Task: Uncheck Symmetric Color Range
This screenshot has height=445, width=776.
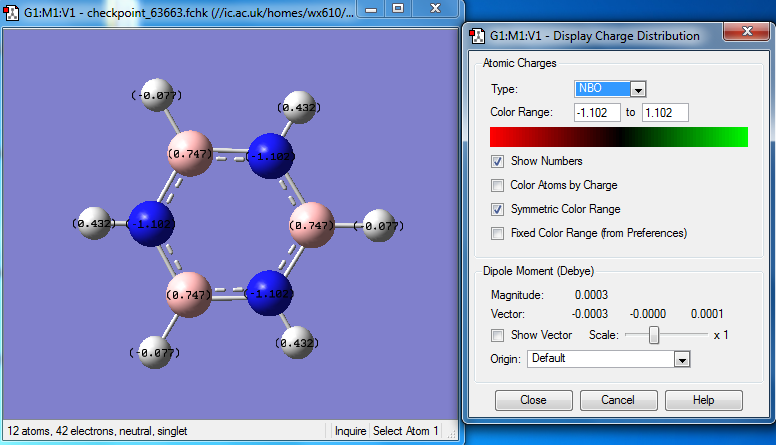Action: tap(497, 209)
